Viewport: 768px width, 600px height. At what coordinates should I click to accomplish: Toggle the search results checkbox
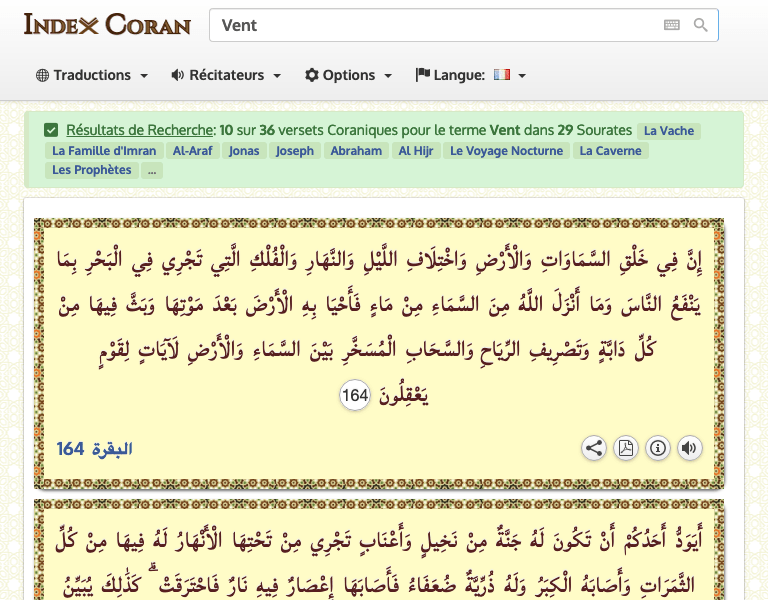(x=51, y=130)
